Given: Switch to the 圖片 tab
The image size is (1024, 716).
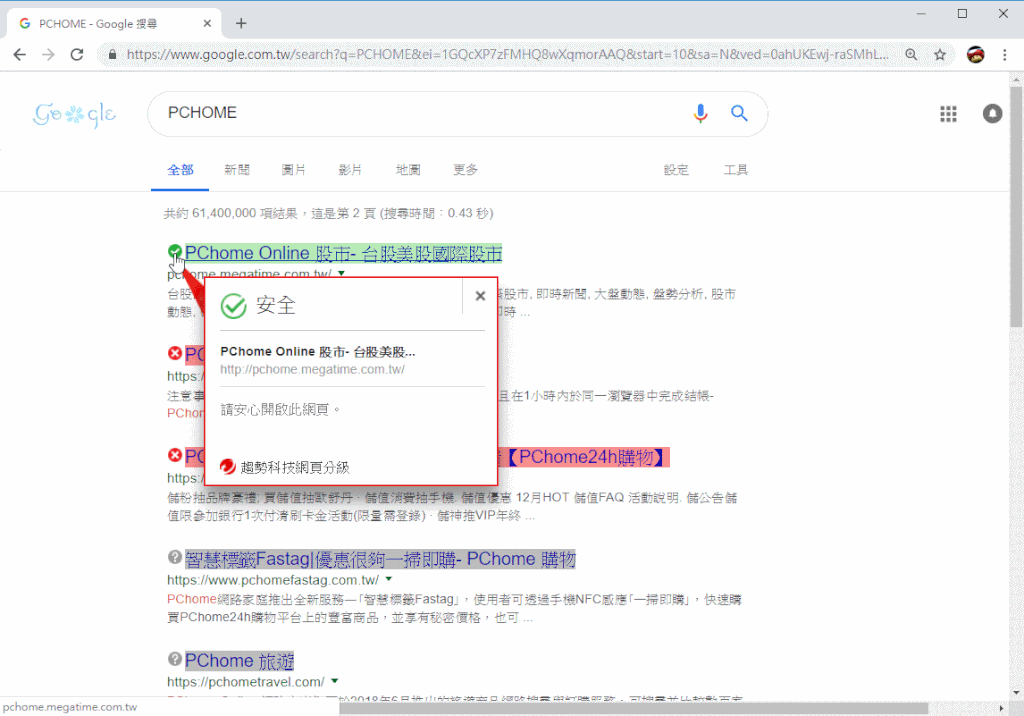Looking at the screenshot, I should pyautogui.click(x=293, y=170).
